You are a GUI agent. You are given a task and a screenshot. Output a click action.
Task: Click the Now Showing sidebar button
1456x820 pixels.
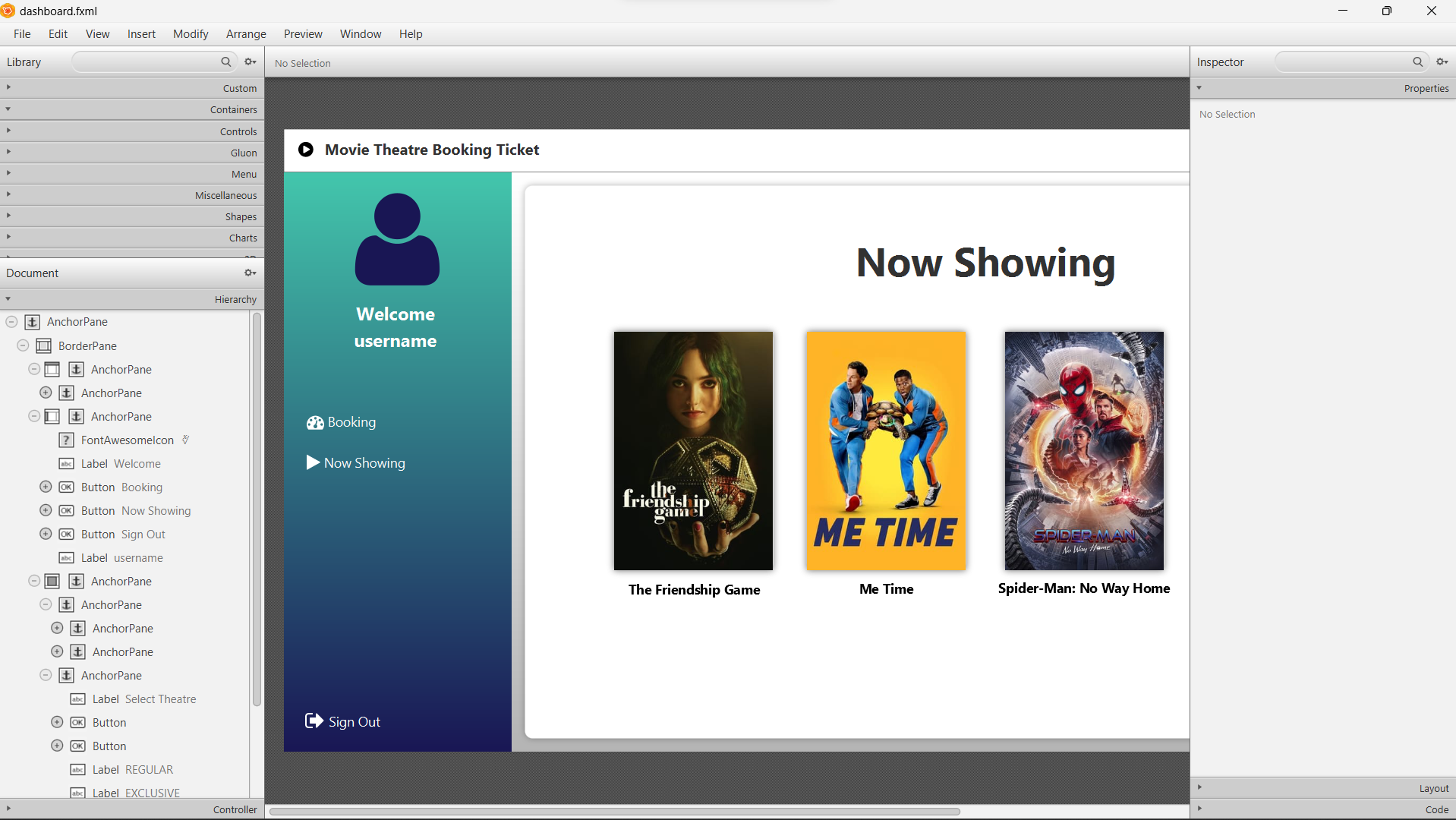[356, 463]
